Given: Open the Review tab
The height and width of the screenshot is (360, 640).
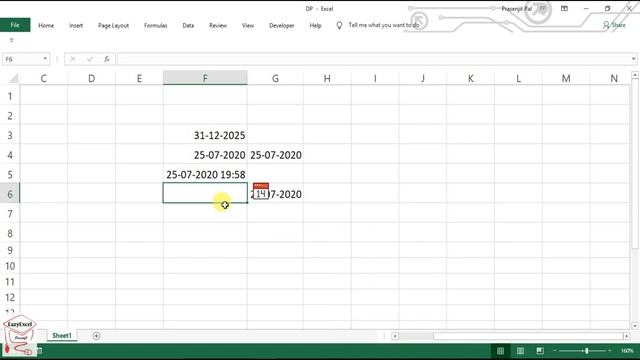Looking at the screenshot, I should (218, 25).
